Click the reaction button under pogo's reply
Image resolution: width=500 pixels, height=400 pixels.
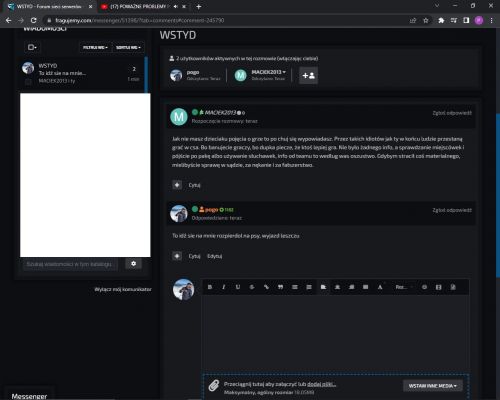pyautogui.click(x=177, y=256)
